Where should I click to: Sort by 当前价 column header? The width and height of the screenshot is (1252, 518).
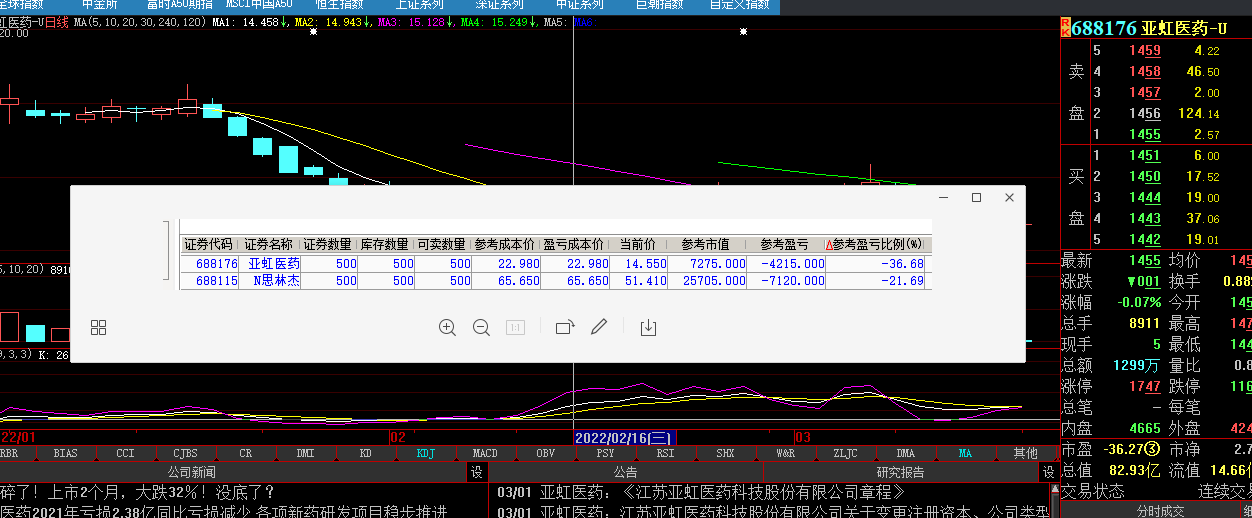(x=637, y=244)
